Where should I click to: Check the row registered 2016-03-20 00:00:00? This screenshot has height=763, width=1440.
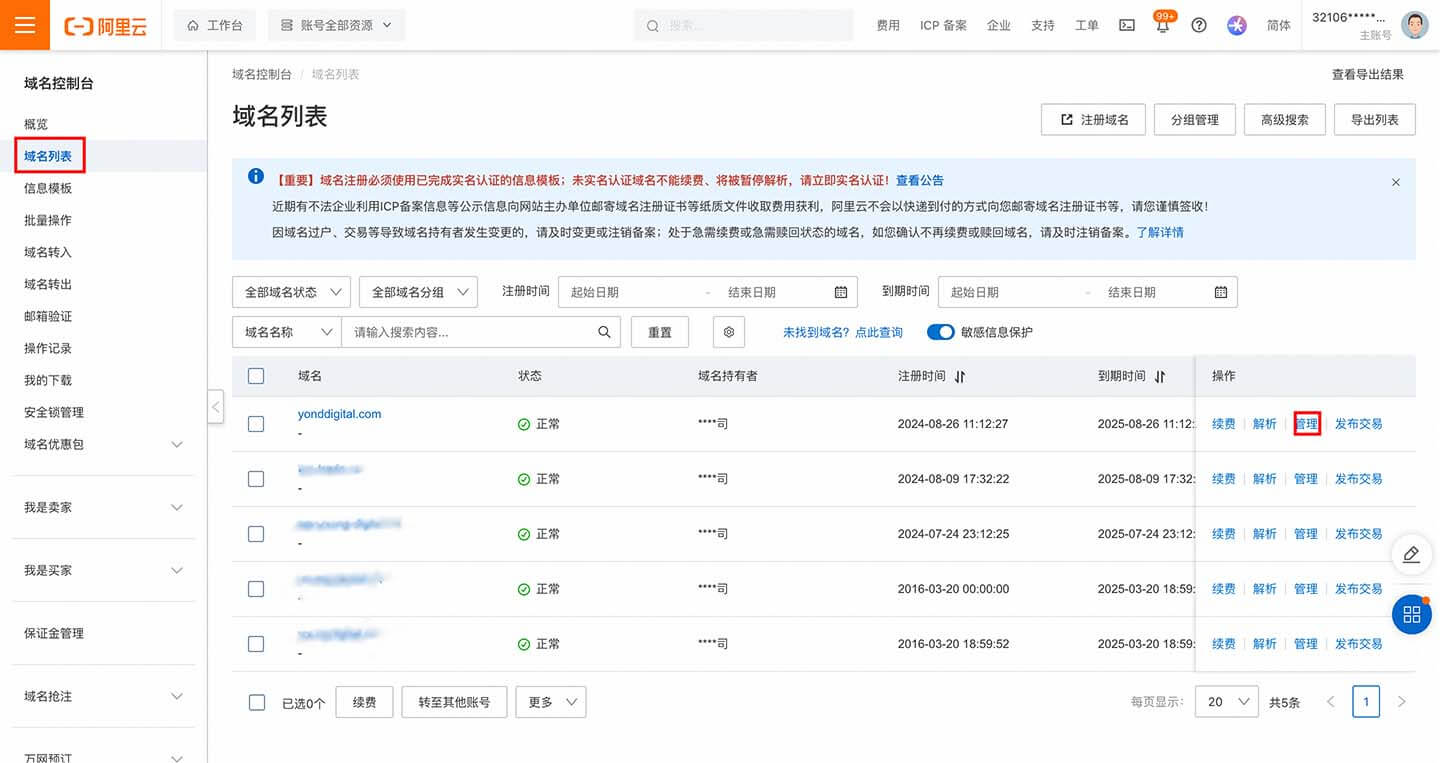256,589
